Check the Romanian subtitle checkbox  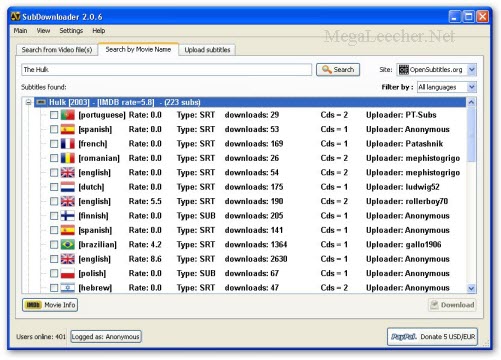[x=54, y=158]
